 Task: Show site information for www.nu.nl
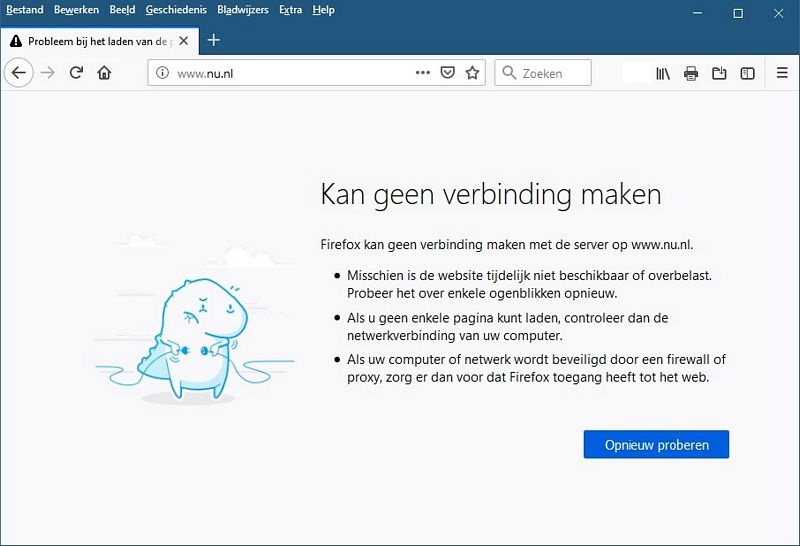pyautogui.click(x=162, y=73)
